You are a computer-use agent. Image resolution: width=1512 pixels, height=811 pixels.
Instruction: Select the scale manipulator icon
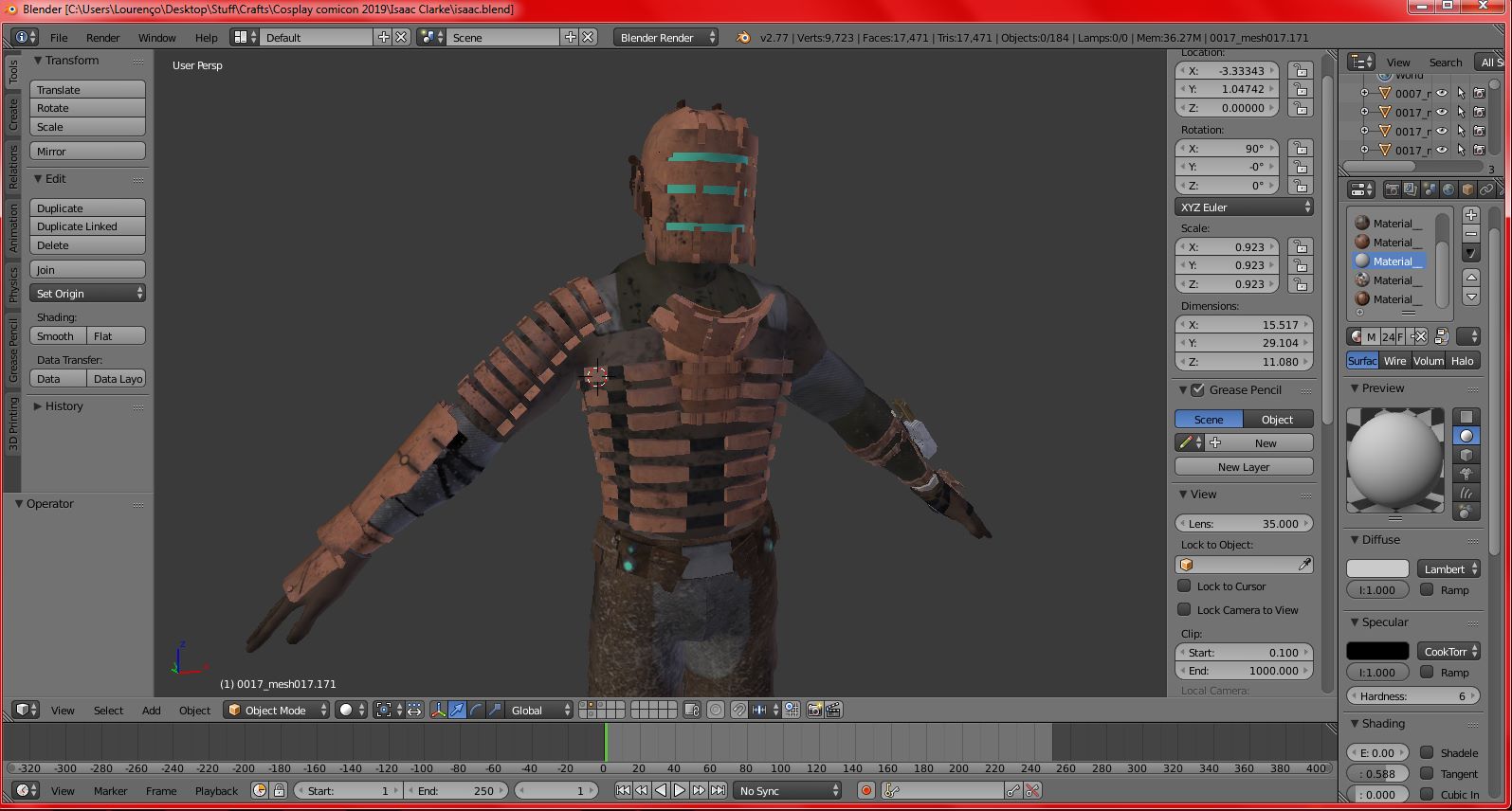(x=495, y=710)
